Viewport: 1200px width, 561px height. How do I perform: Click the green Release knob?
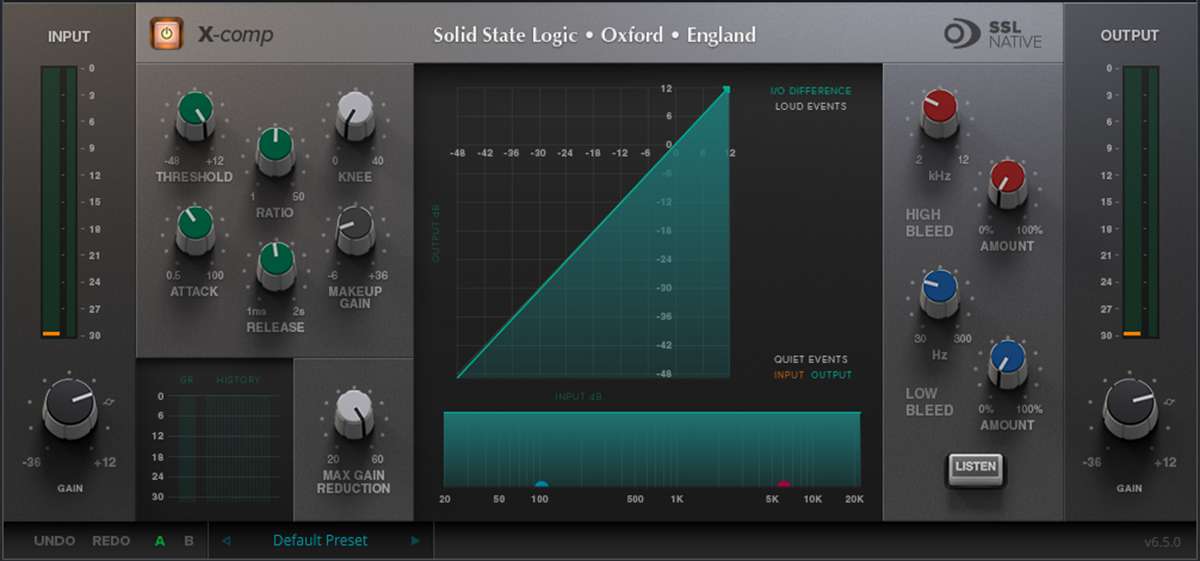275,265
